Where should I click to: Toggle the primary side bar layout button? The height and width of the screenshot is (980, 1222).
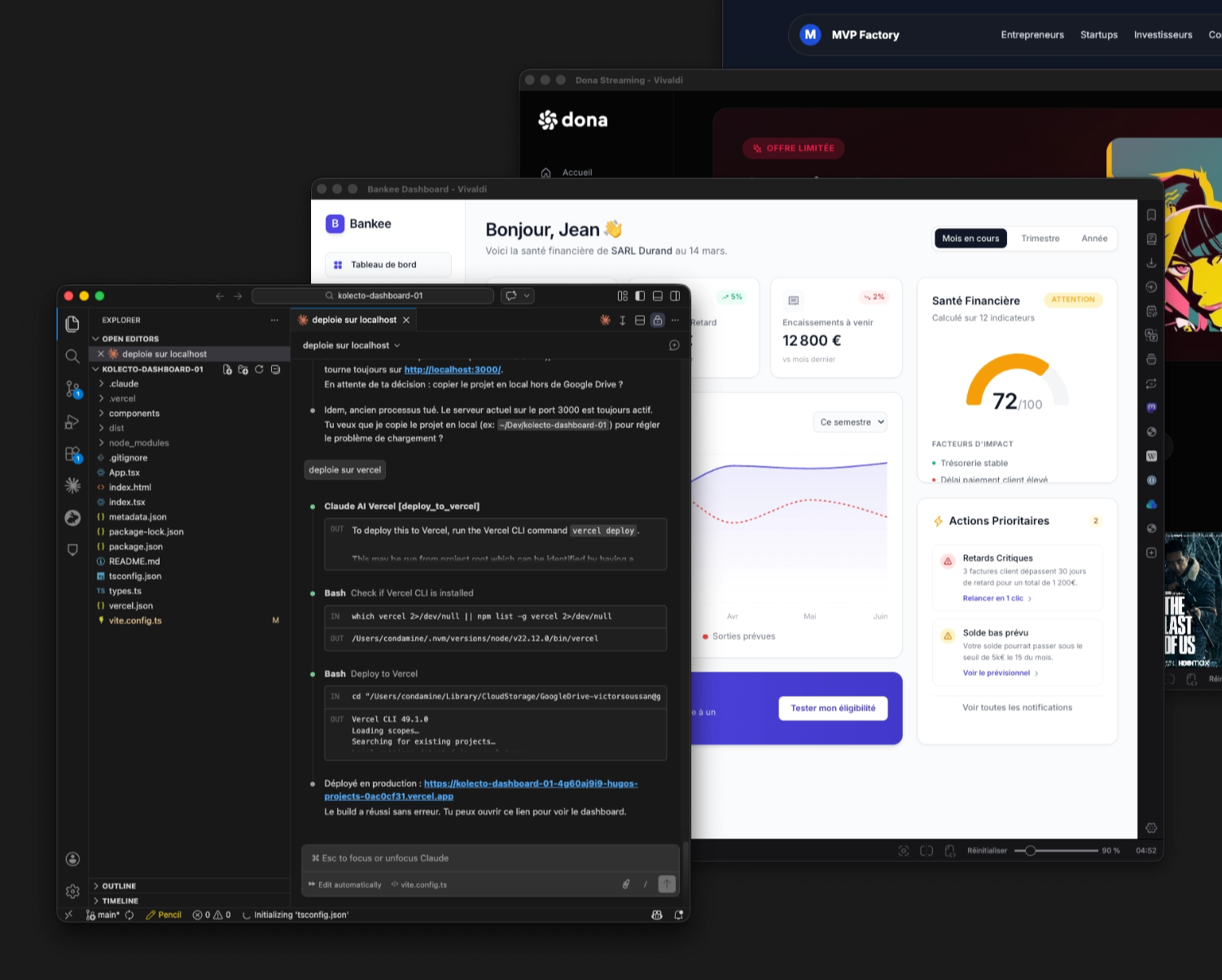640,296
